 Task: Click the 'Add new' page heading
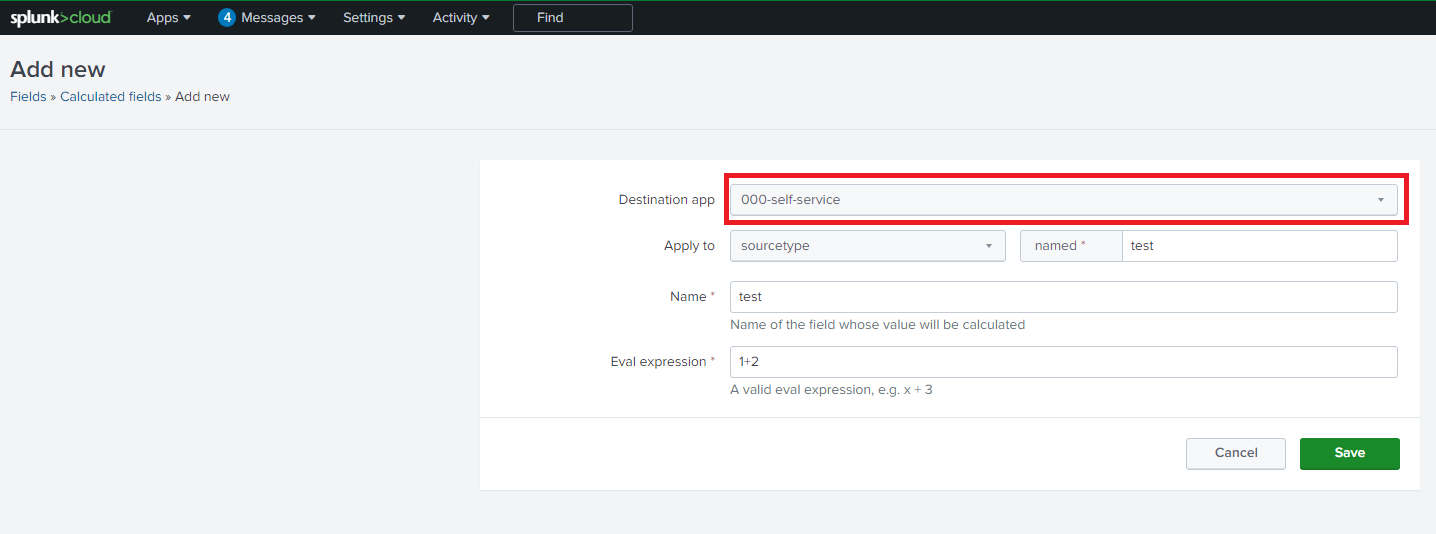tap(58, 70)
